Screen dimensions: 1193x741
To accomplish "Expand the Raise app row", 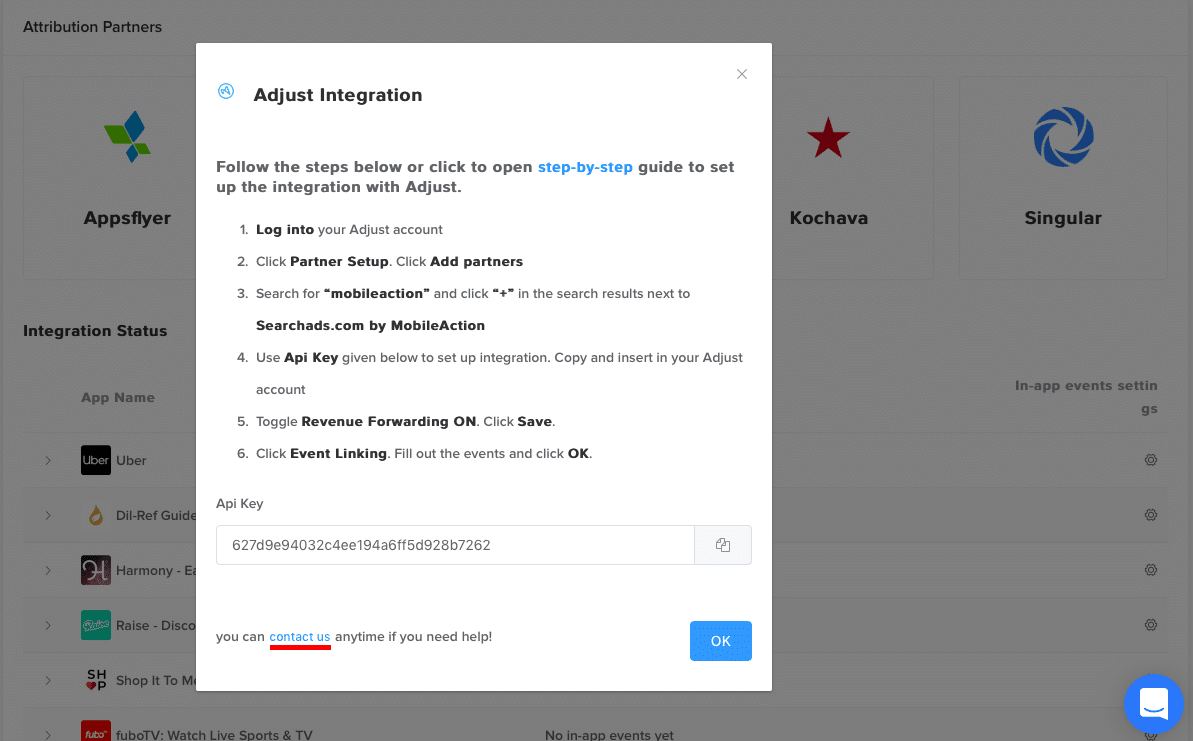I will 48,625.
